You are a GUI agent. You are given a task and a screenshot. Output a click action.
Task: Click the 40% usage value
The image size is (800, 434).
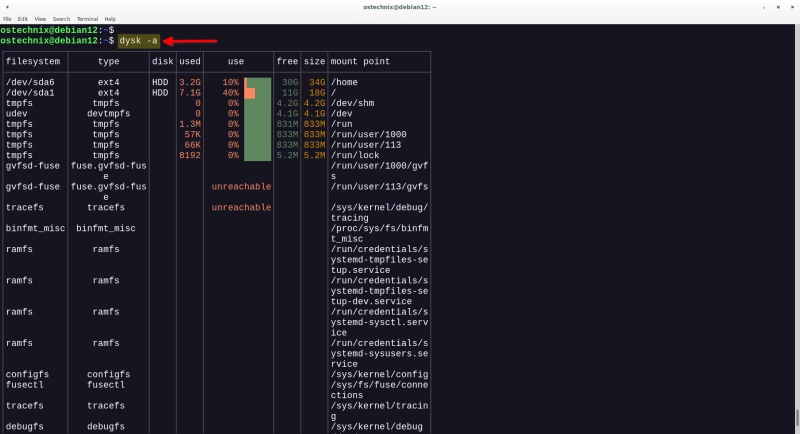click(231, 93)
